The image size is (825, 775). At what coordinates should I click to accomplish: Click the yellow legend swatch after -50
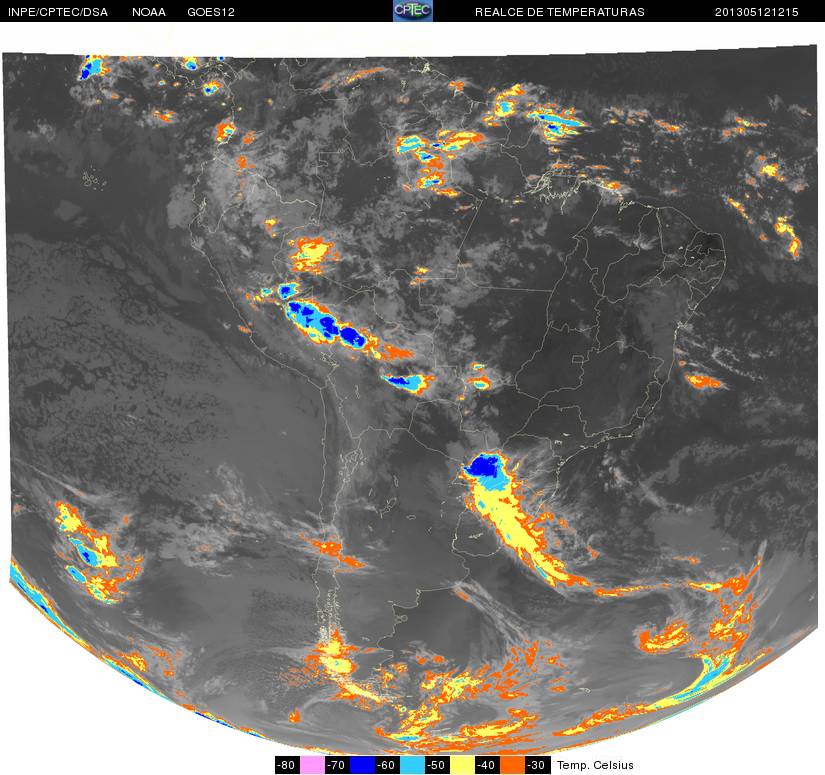pyautogui.click(x=462, y=765)
